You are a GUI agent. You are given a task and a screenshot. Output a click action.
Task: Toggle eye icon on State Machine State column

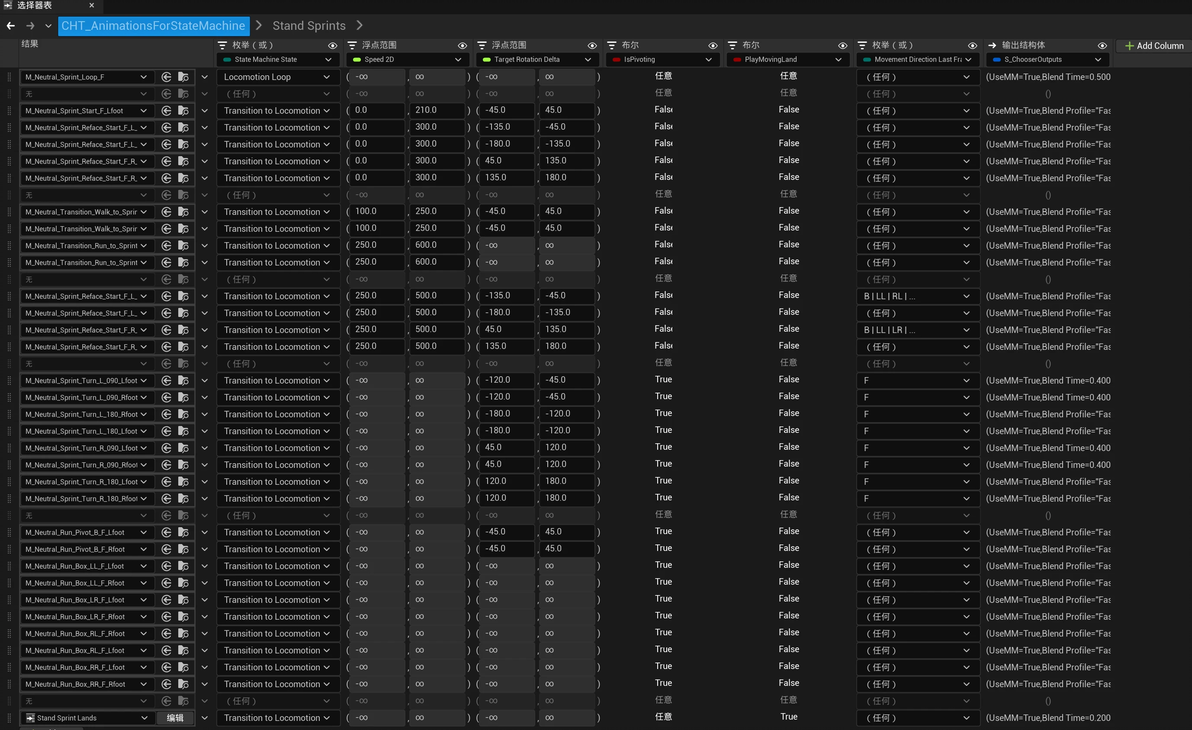coord(332,46)
